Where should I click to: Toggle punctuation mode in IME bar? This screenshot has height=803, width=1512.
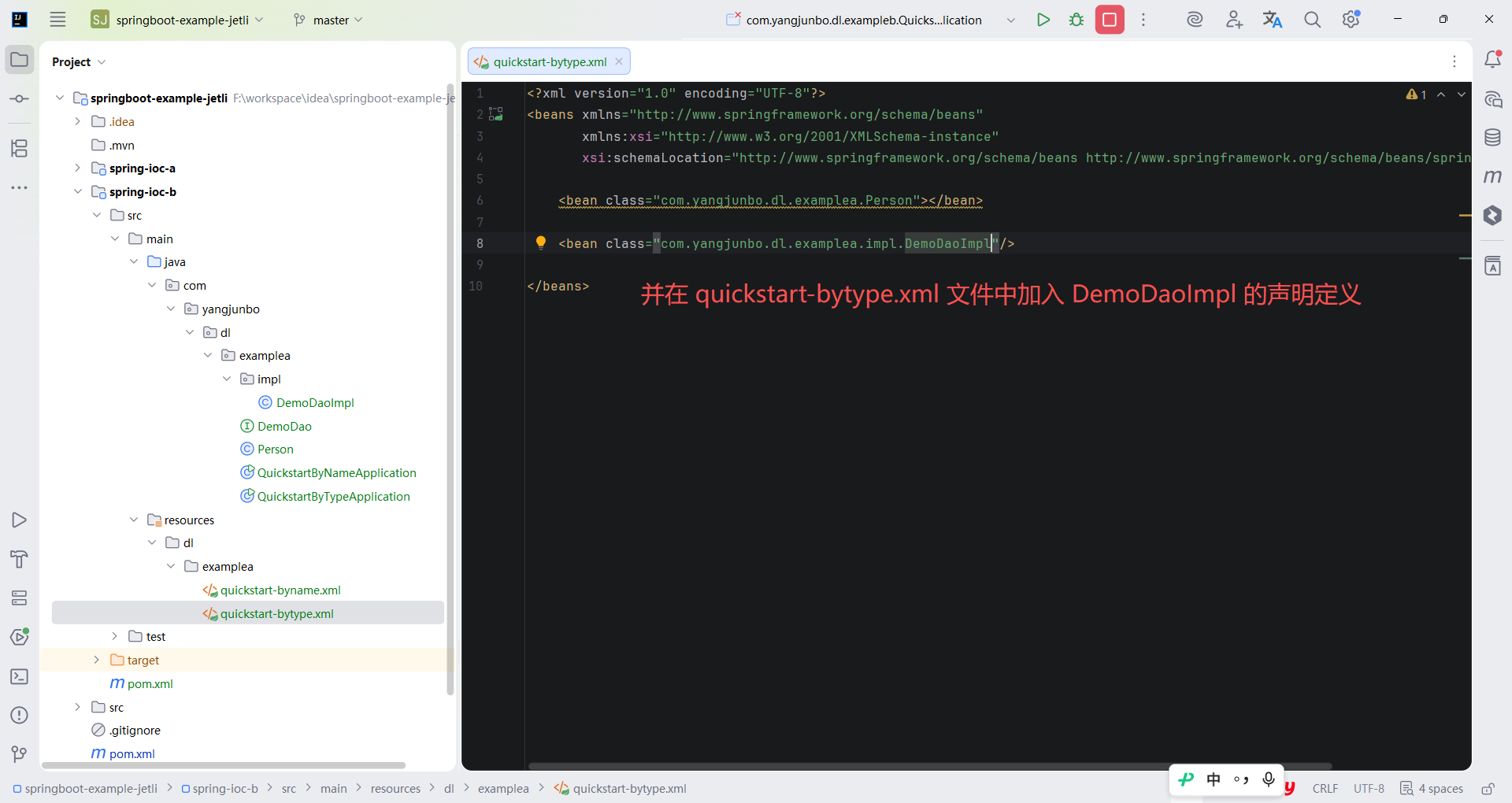[1241, 779]
